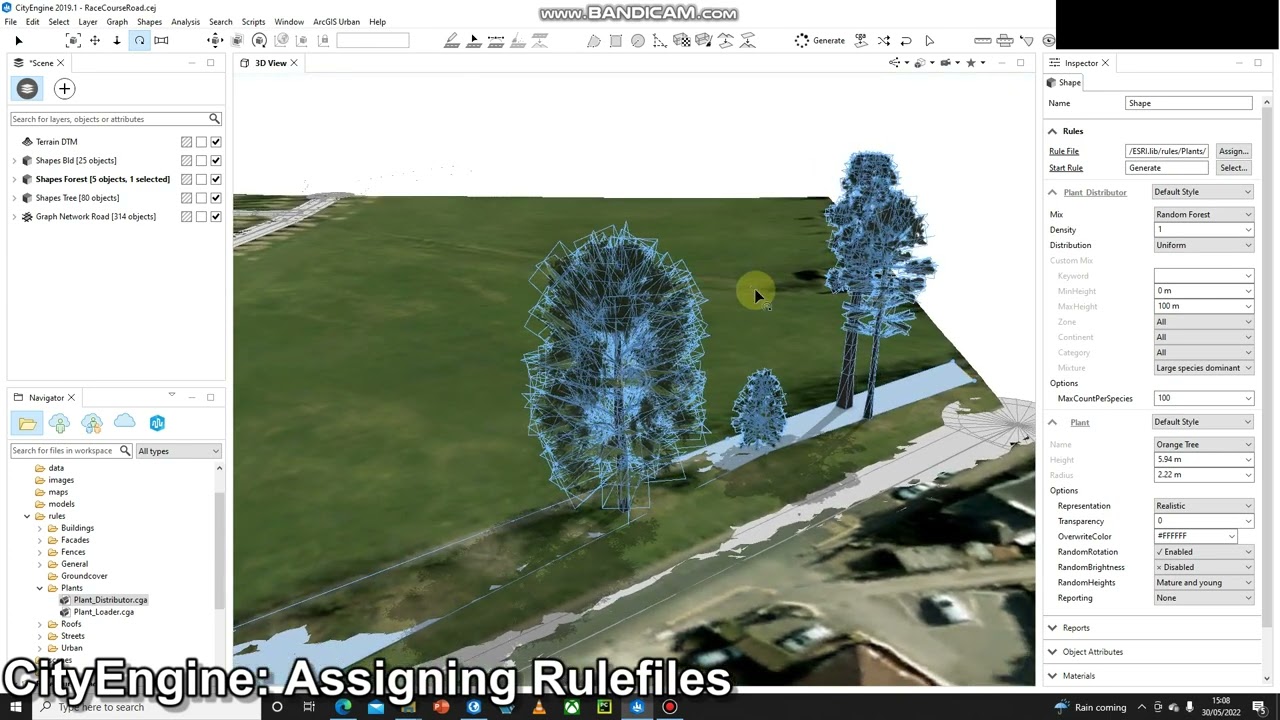Toggle lock box of Shapes Forest layer
The width and height of the screenshot is (1280, 720).
pyautogui.click(x=201, y=179)
